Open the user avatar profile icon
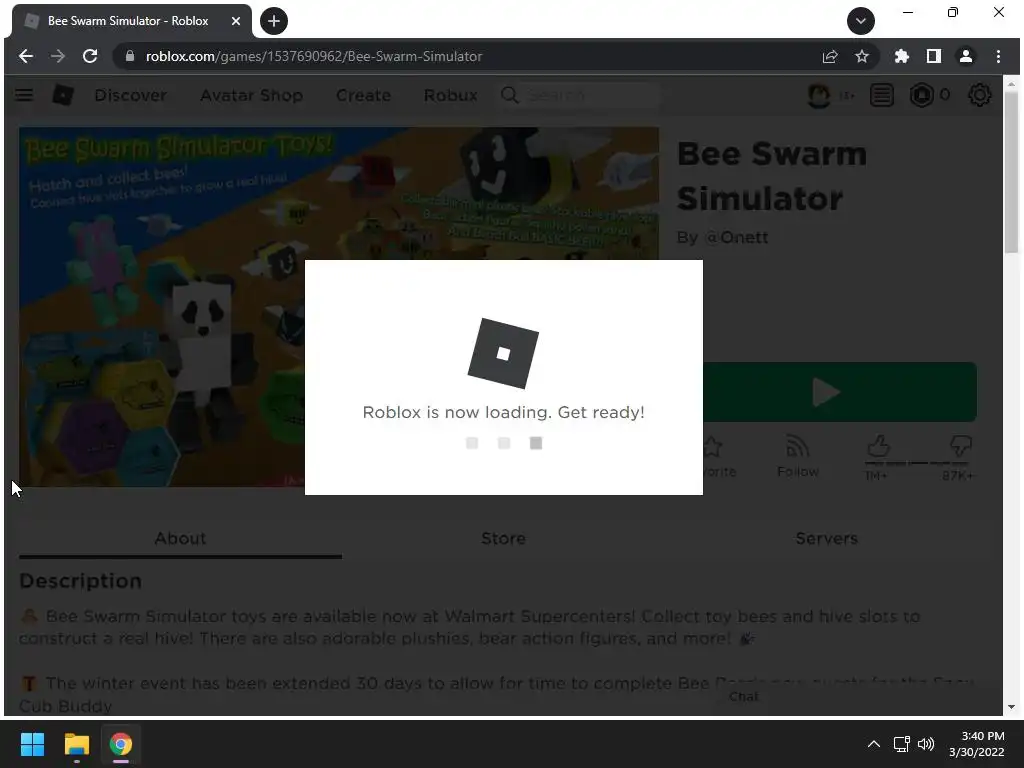Image resolution: width=1024 pixels, height=768 pixels. (x=819, y=95)
